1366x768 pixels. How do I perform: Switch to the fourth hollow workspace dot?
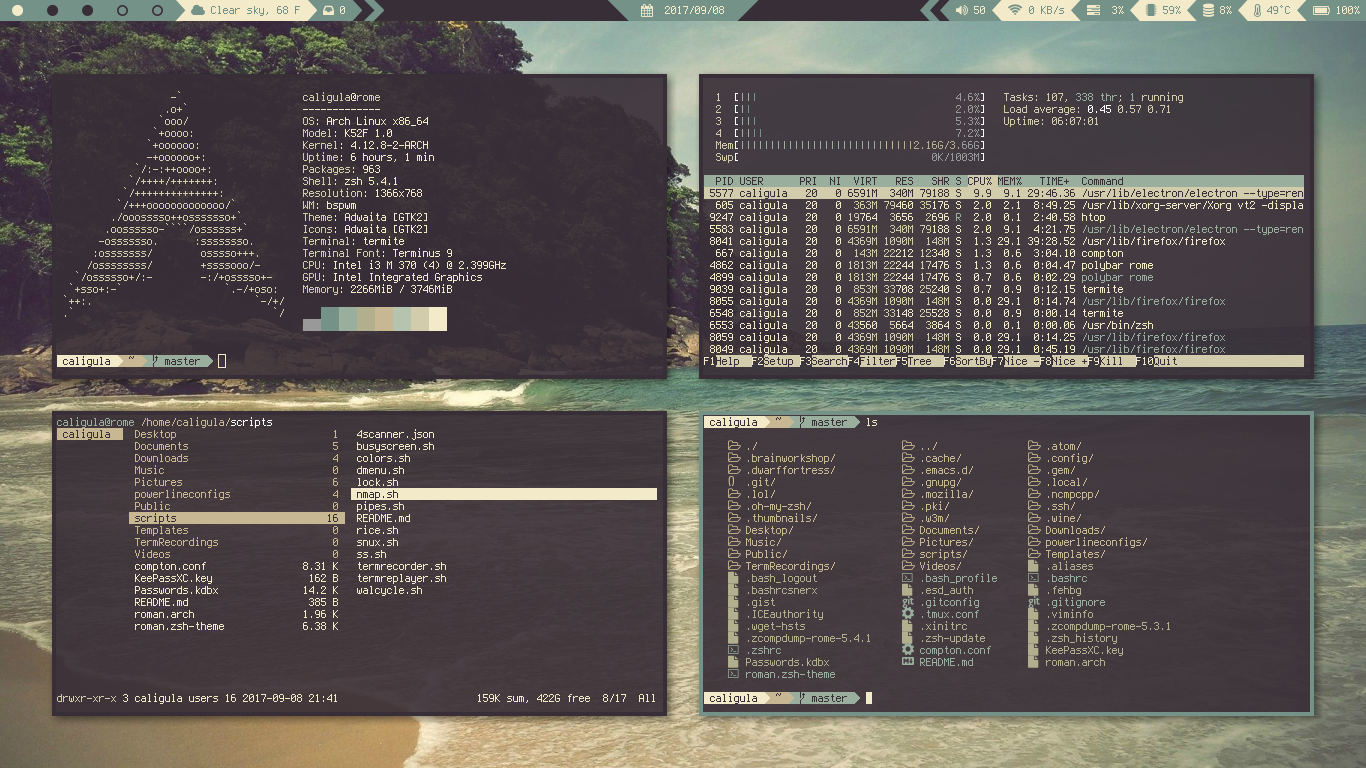122,10
